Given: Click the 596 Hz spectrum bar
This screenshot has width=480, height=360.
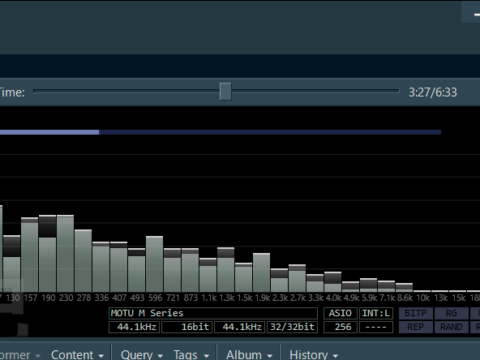Looking at the screenshot, I should (x=155, y=264).
